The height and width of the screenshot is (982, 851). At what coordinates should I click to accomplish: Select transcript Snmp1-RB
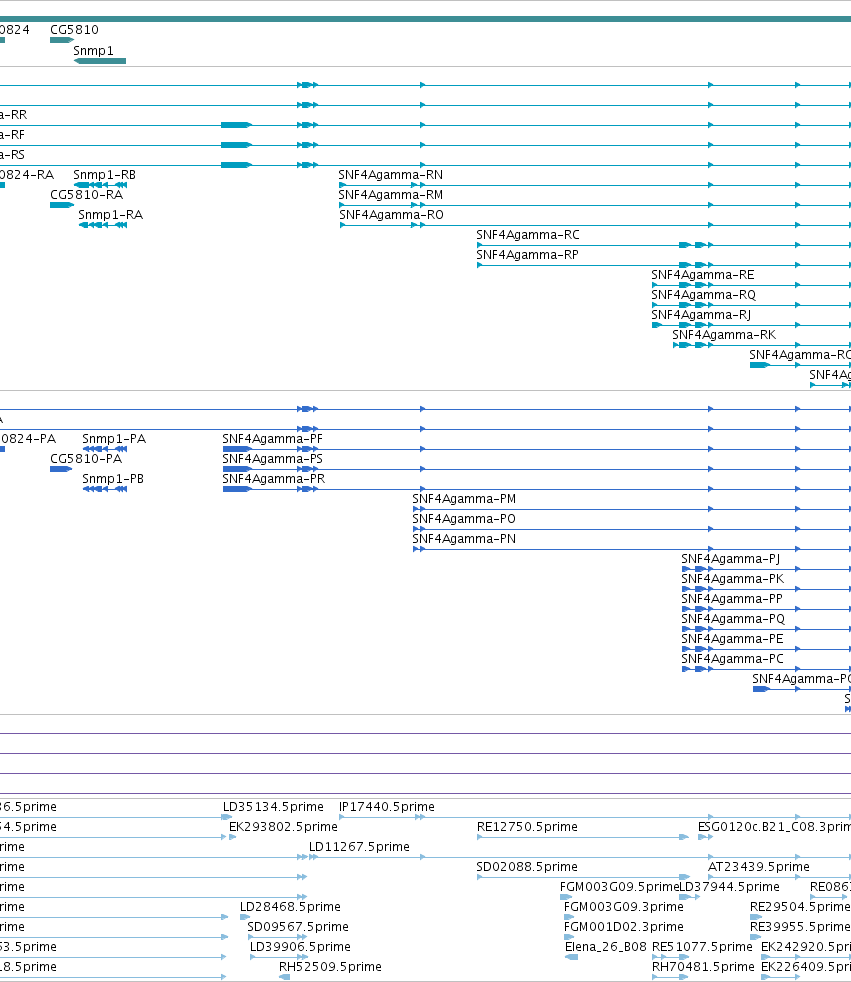pyautogui.click(x=105, y=175)
